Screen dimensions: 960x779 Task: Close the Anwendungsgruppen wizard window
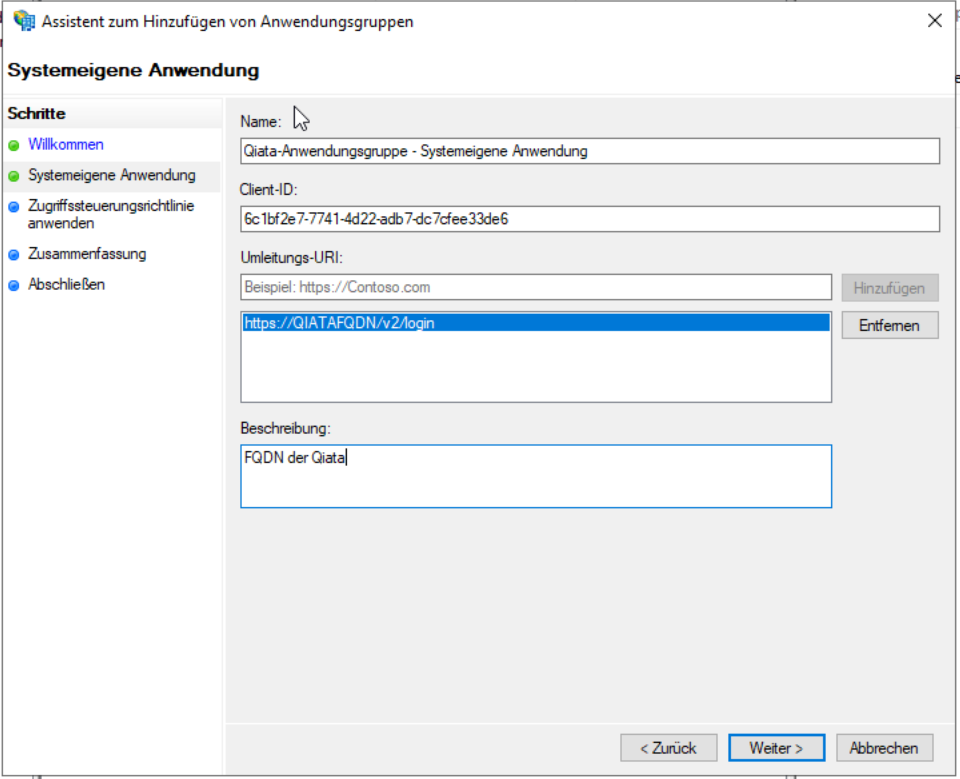coord(935,19)
